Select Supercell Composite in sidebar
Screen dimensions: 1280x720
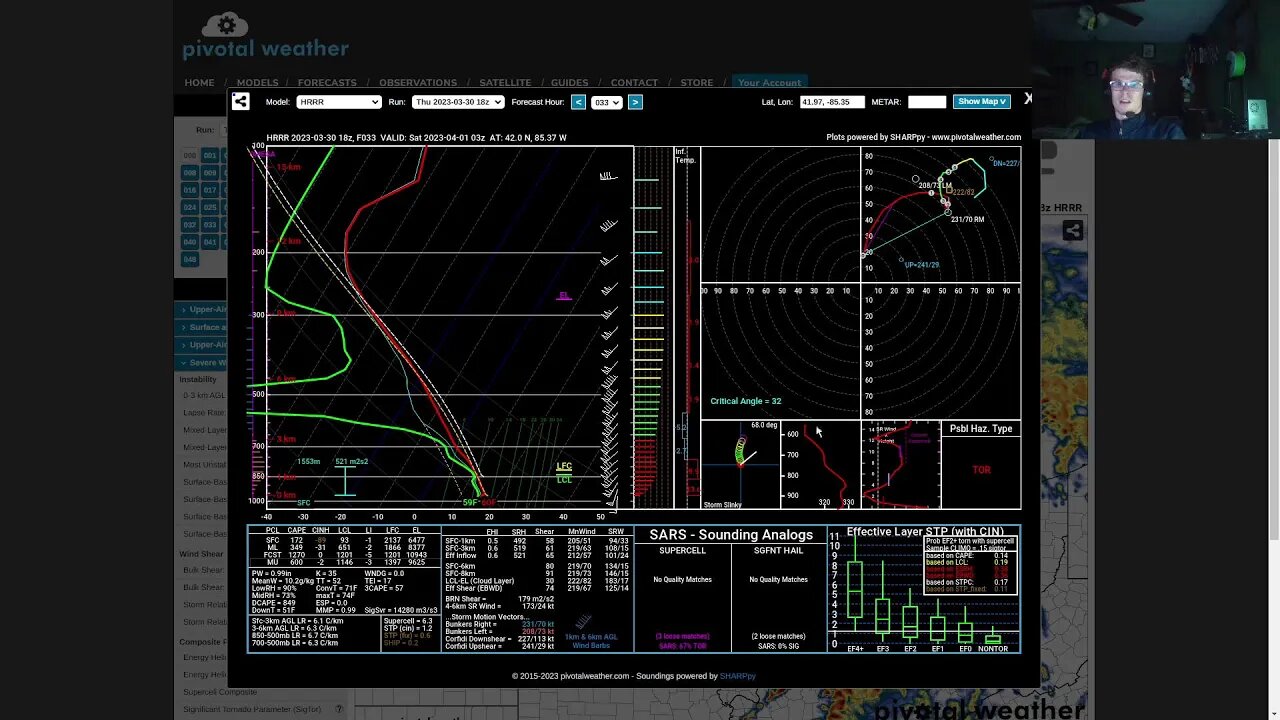219,692
